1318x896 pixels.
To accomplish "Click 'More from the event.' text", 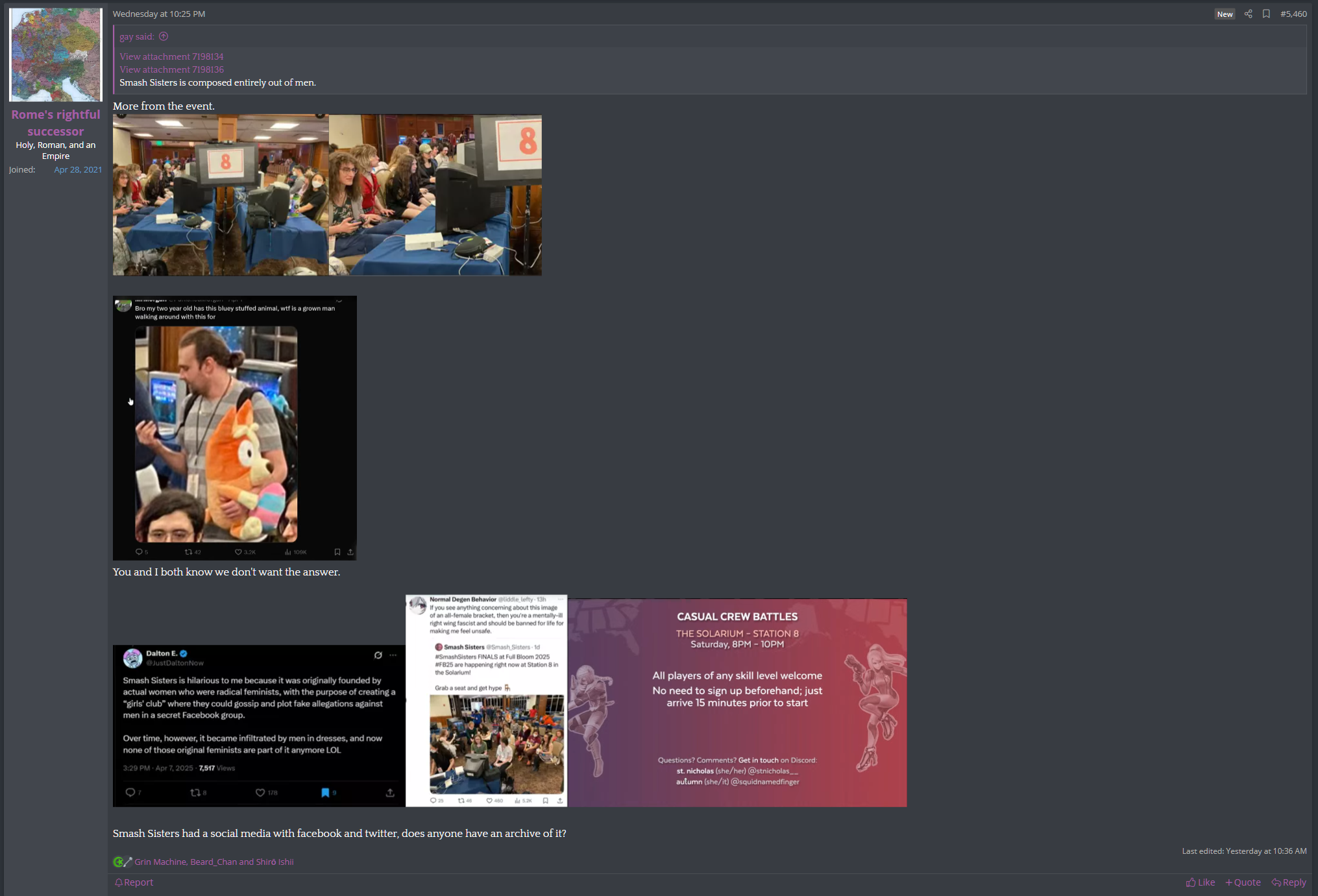I will [164, 106].
